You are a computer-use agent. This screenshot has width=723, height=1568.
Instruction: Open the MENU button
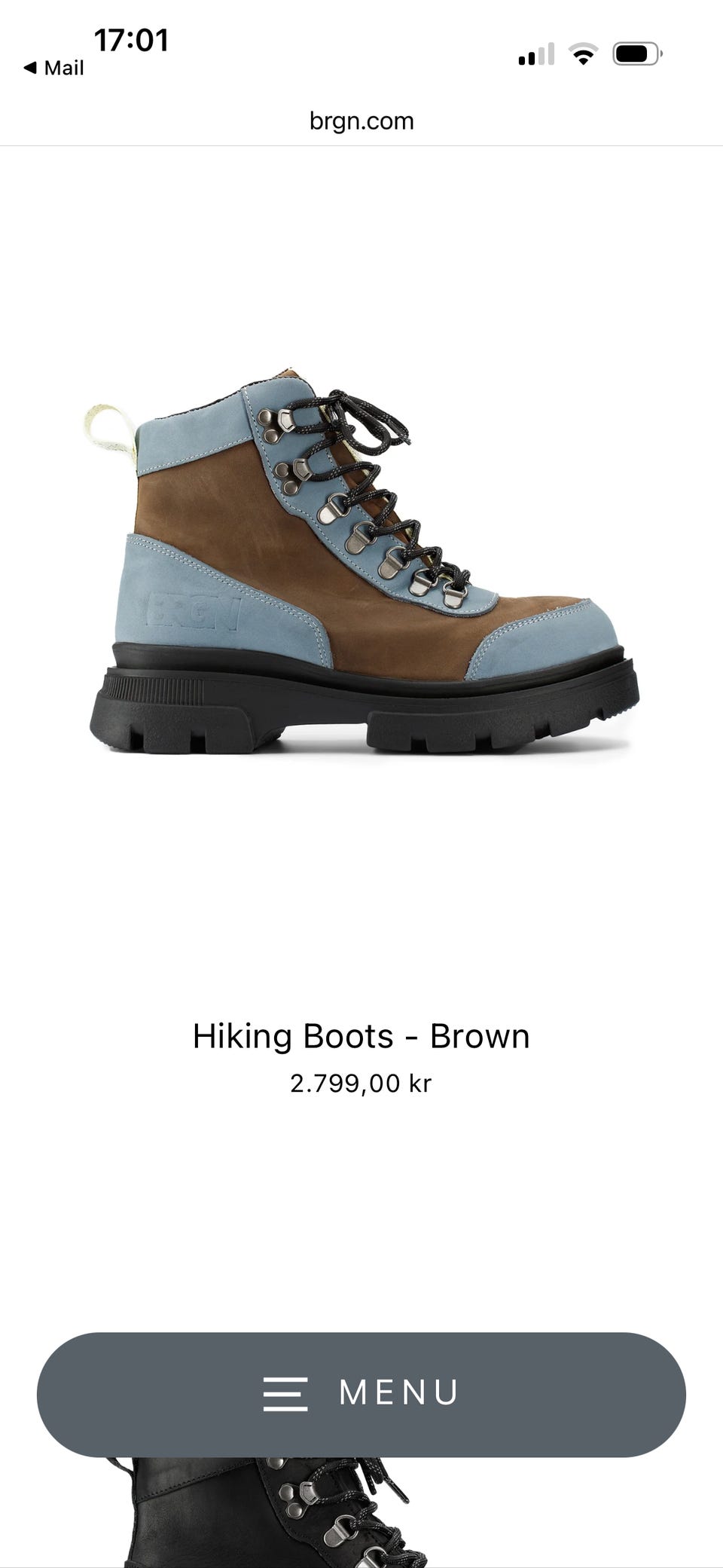coord(361,1394)
